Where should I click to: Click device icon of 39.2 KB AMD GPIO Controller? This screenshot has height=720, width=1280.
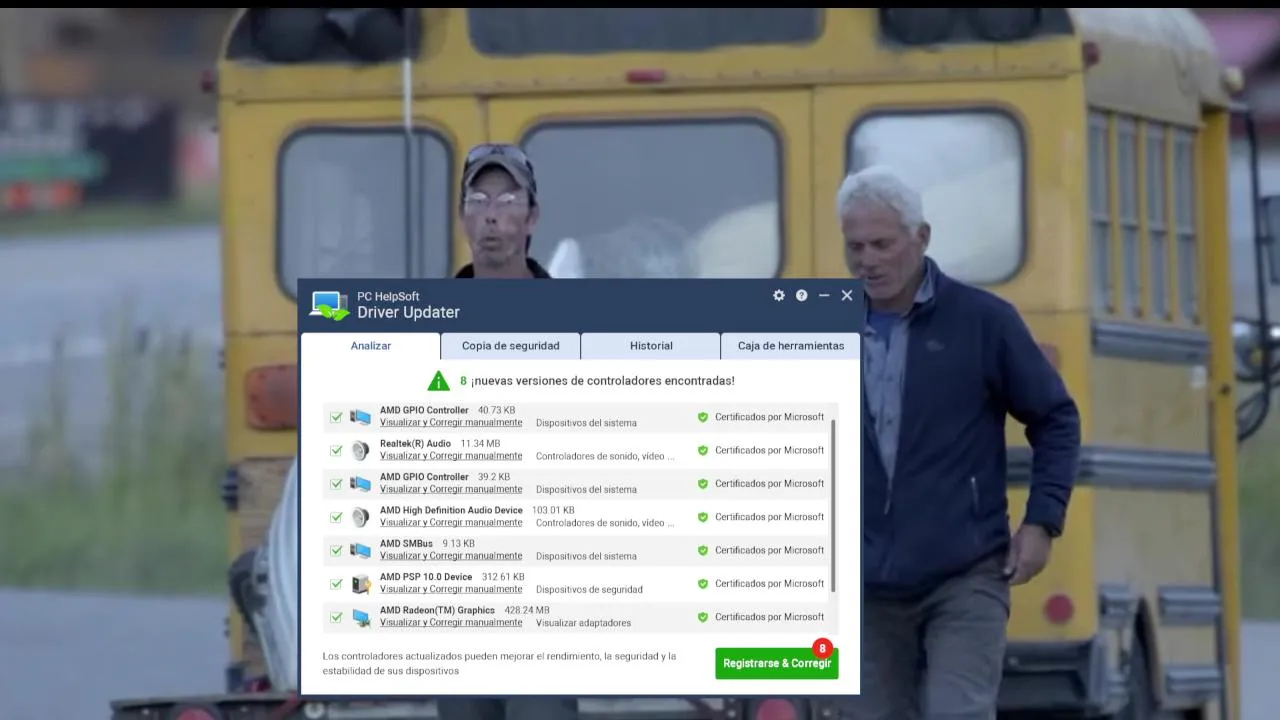[360, 484]
